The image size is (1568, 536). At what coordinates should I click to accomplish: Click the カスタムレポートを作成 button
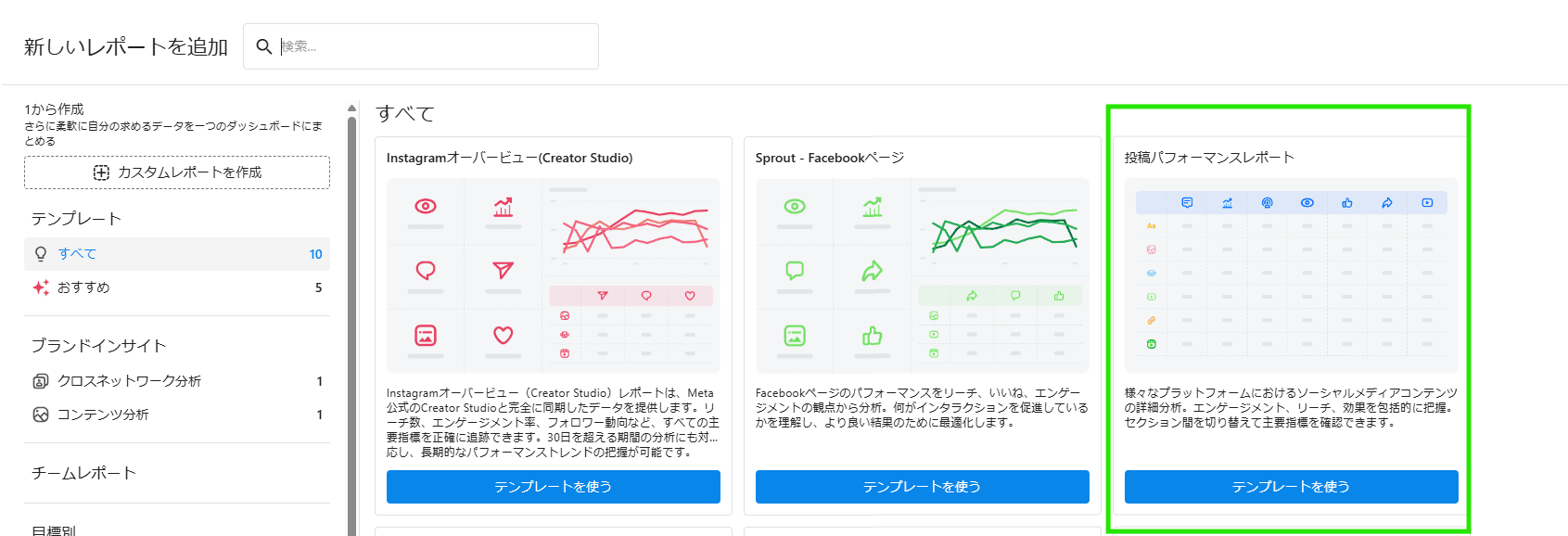[x=177, y=172]
